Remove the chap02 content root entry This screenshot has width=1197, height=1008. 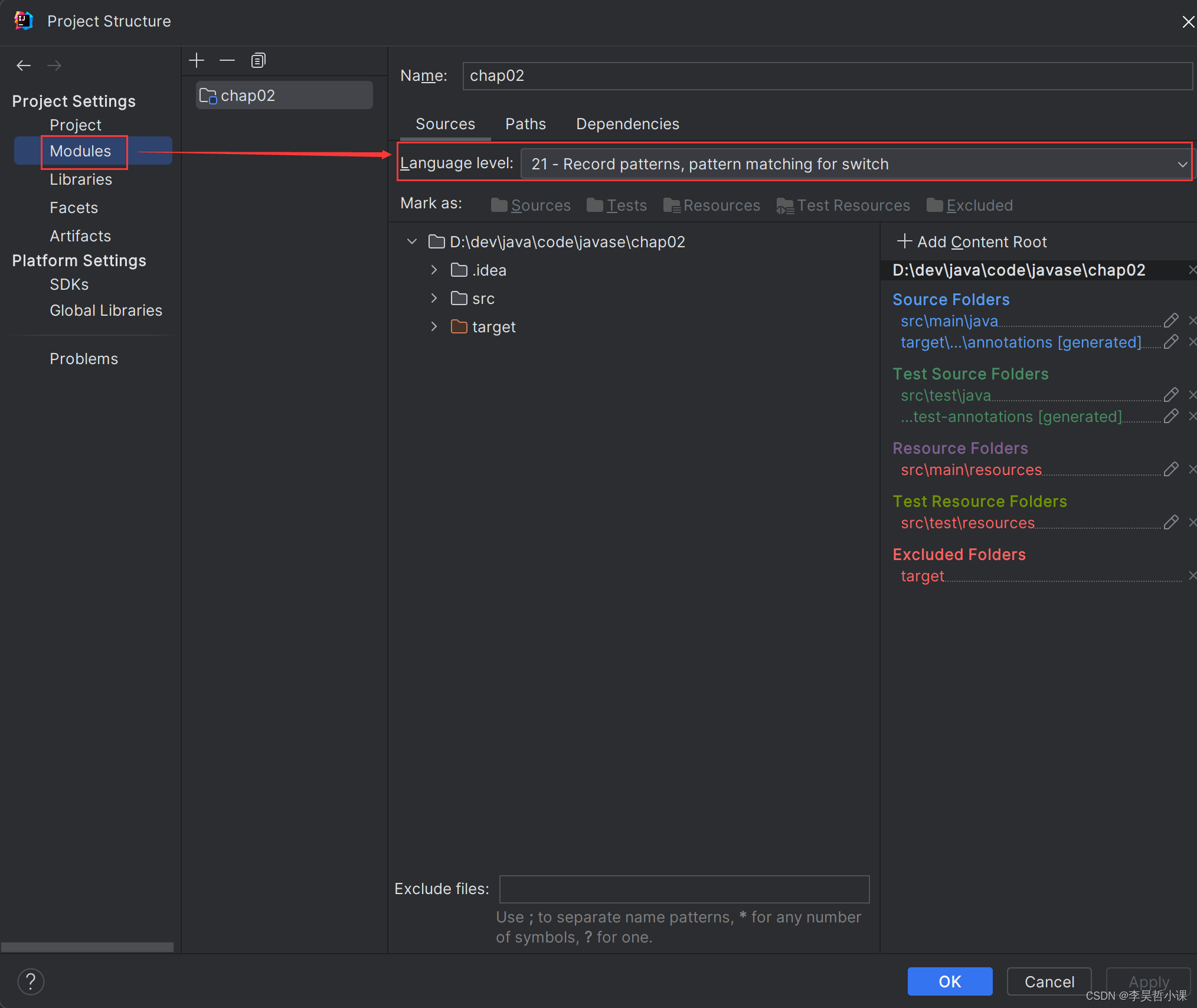click(1192, 270)
